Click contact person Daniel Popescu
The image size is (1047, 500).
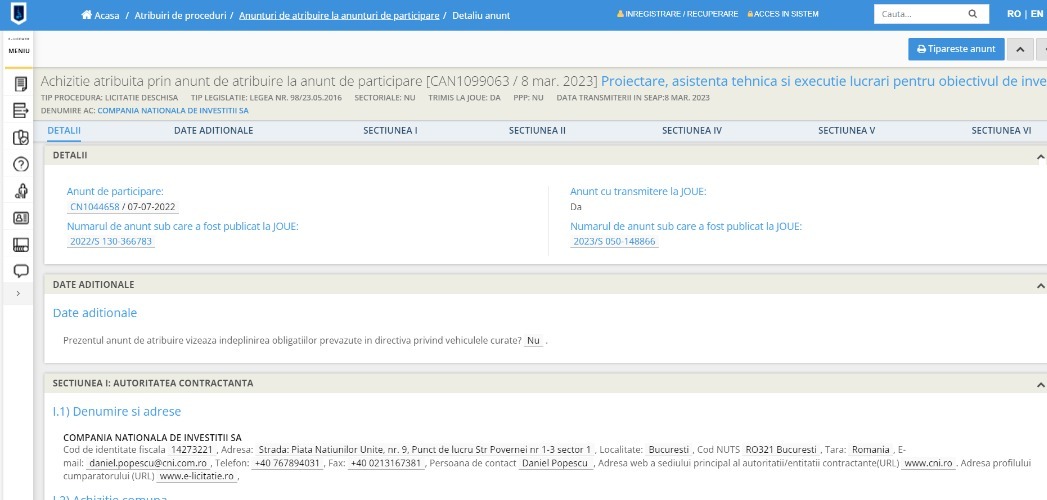click(x=556, y=463)
